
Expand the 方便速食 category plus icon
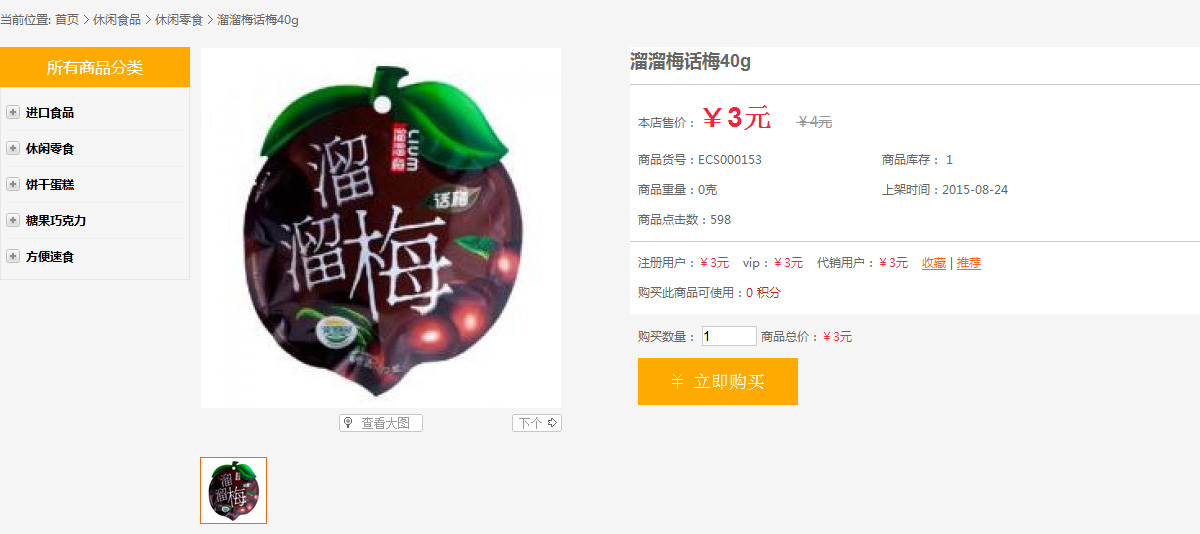tap(13, 257)
